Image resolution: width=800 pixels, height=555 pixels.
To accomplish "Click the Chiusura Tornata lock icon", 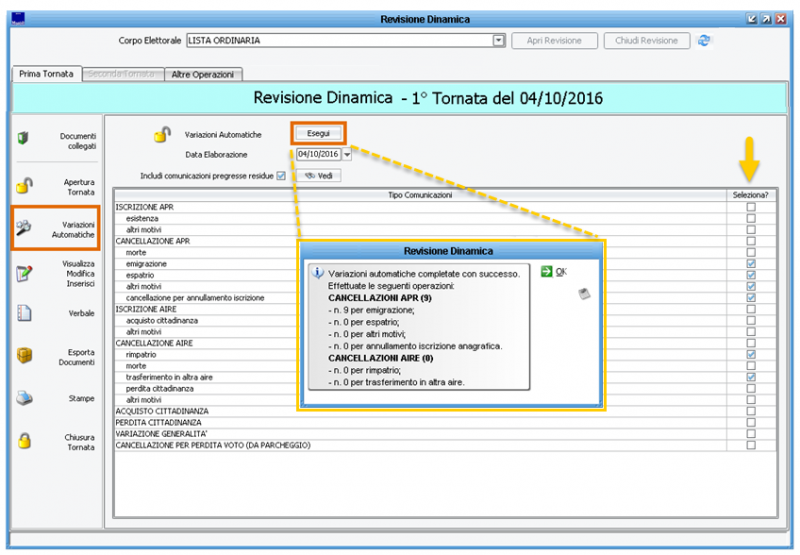I will click(25, 440).
